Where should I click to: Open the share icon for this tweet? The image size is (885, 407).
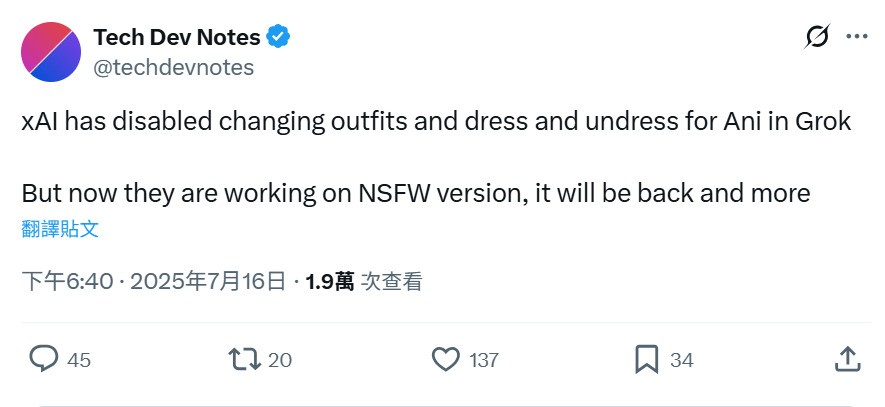point(847,358)
